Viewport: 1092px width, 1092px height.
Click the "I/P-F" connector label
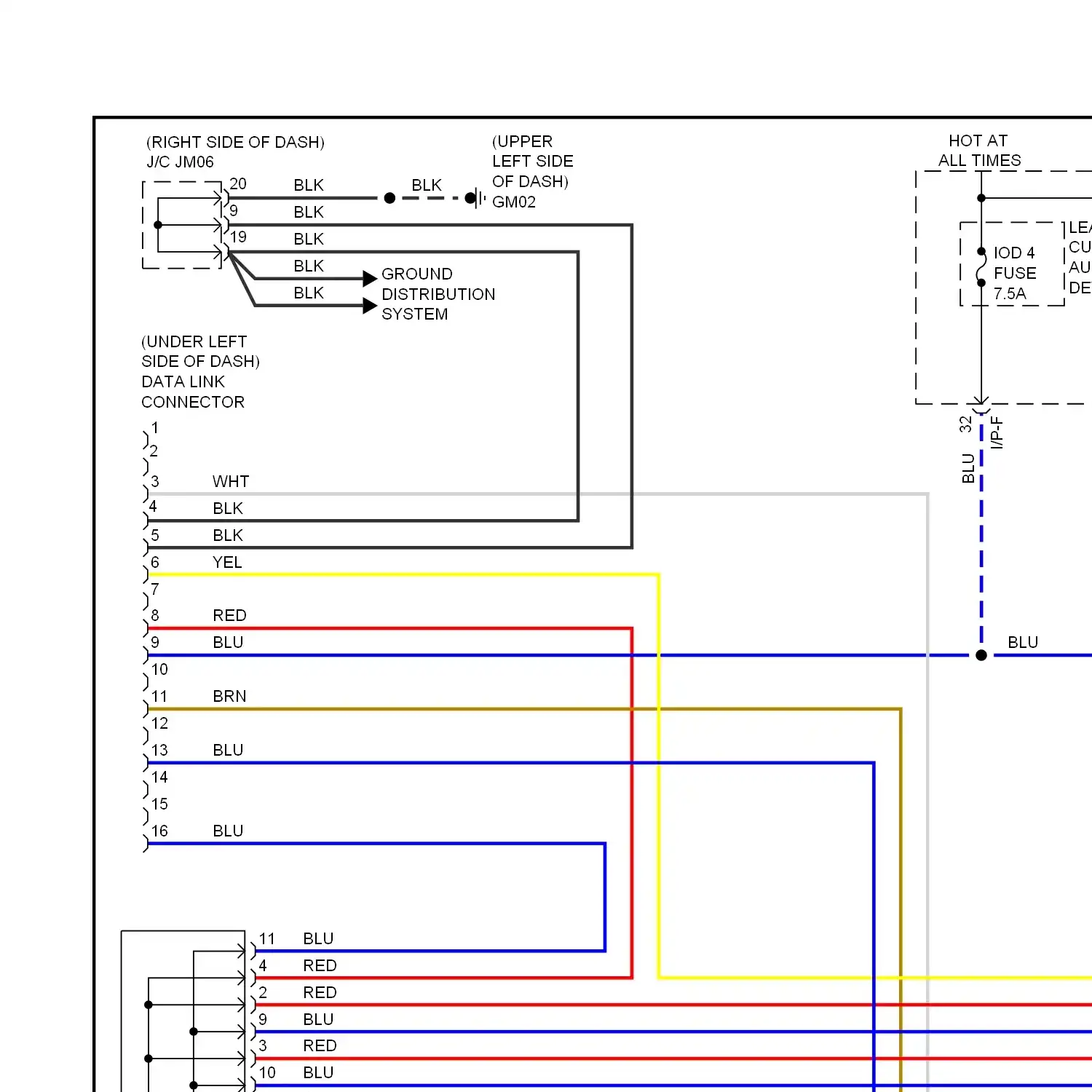click(997, 432)
